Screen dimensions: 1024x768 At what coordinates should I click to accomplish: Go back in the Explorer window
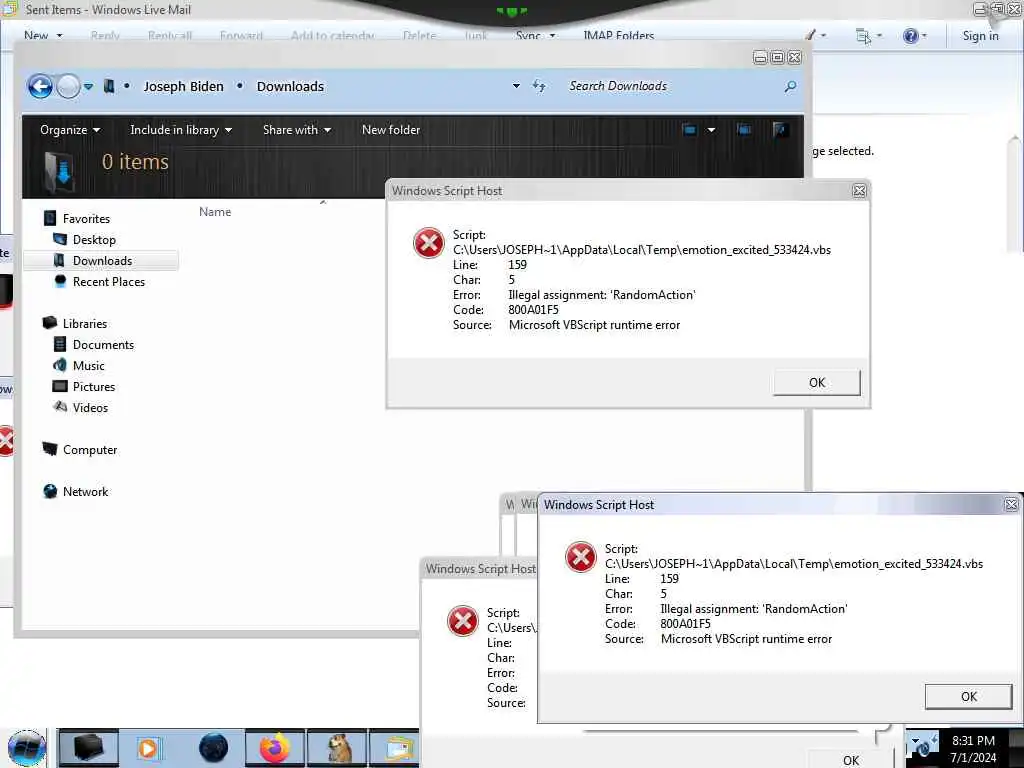(40, 86)
